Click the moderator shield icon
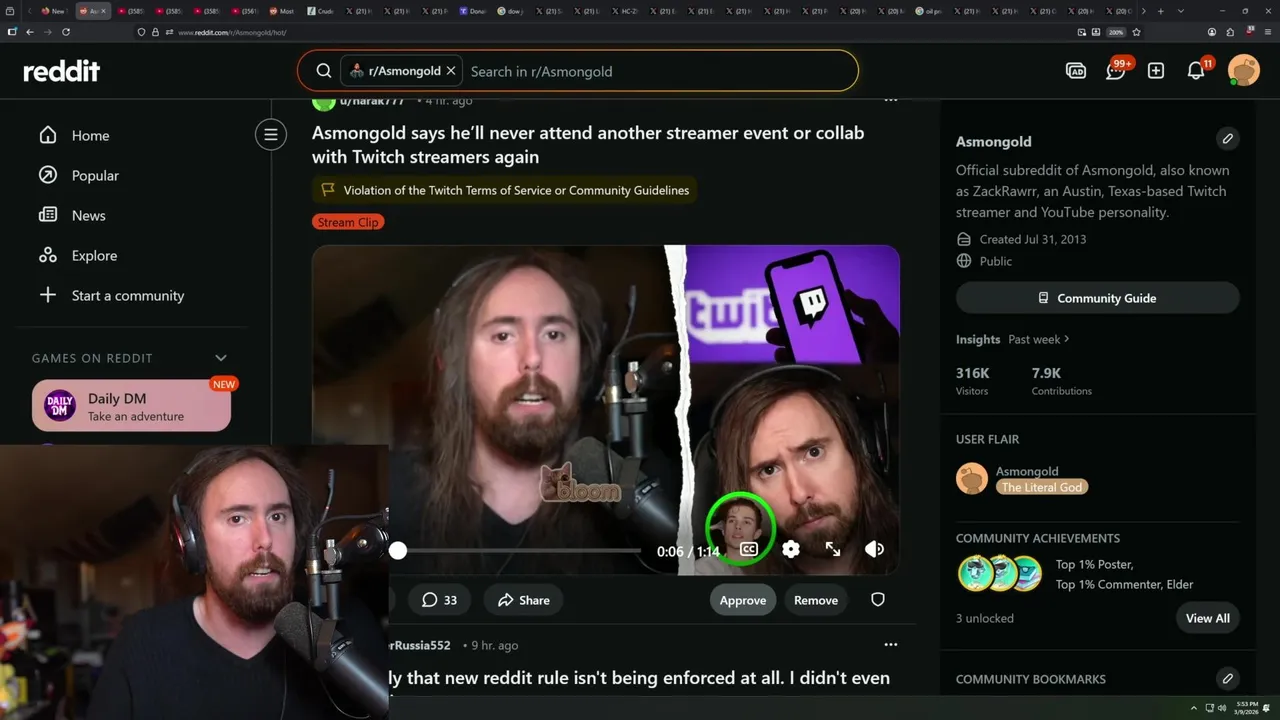This screenshot has height=720, width=1280. (878, 600)
